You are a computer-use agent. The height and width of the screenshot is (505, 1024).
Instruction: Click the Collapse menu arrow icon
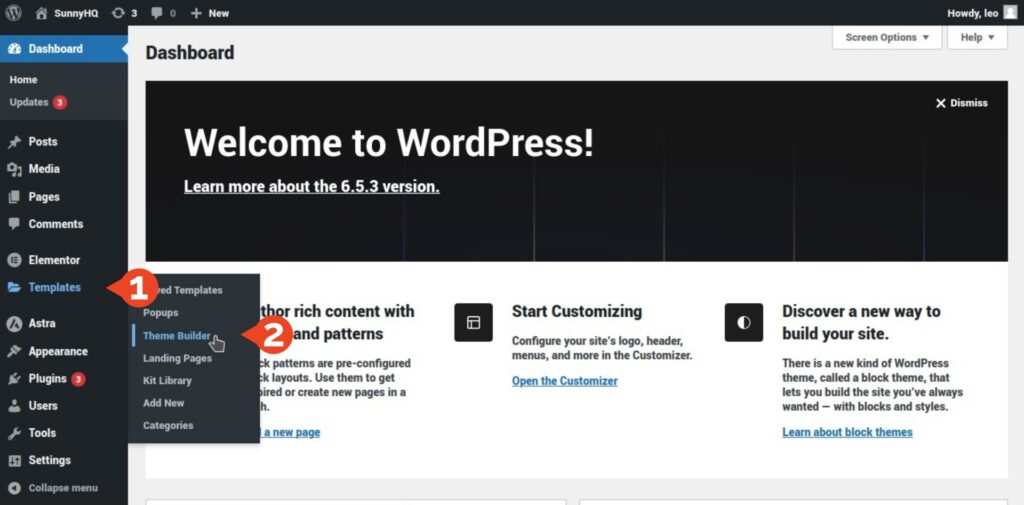[x=14, y=488]
